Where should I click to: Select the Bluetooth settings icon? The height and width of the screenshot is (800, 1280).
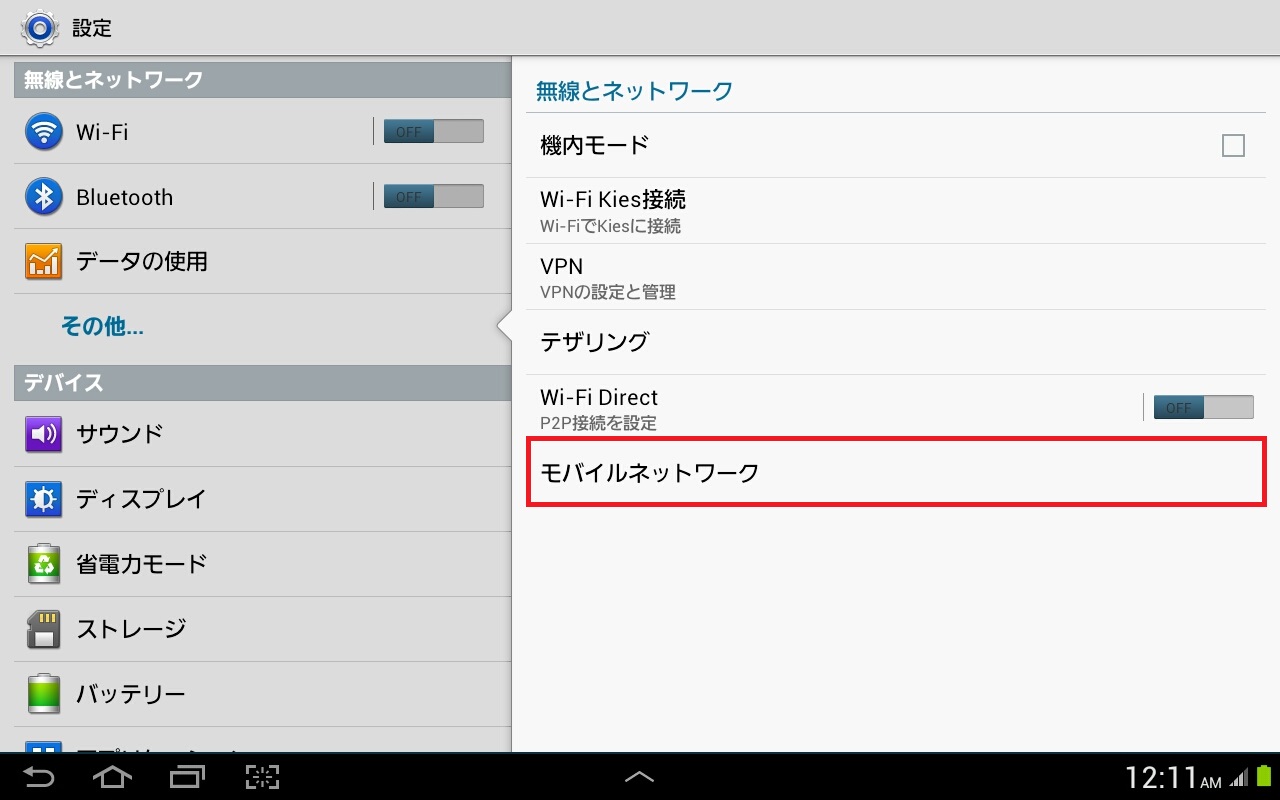click(41, 196)
